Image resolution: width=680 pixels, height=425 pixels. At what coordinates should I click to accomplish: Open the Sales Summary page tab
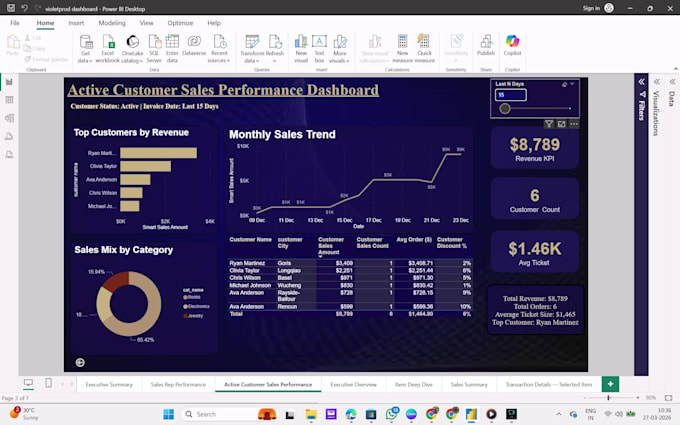click(469, 384)
